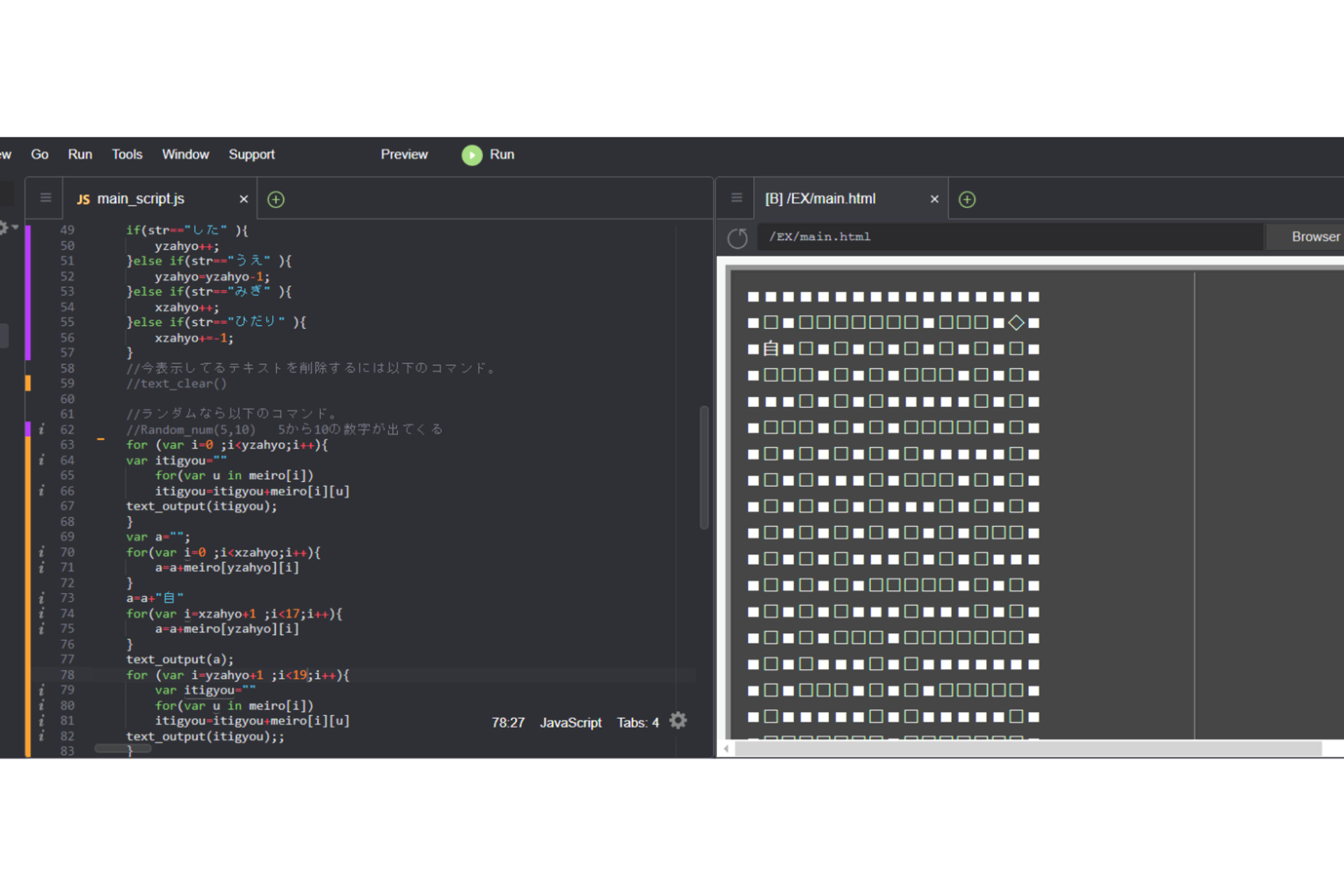
Task: Open a new editor tab via plus icon
Action: [x=276, y=199]
